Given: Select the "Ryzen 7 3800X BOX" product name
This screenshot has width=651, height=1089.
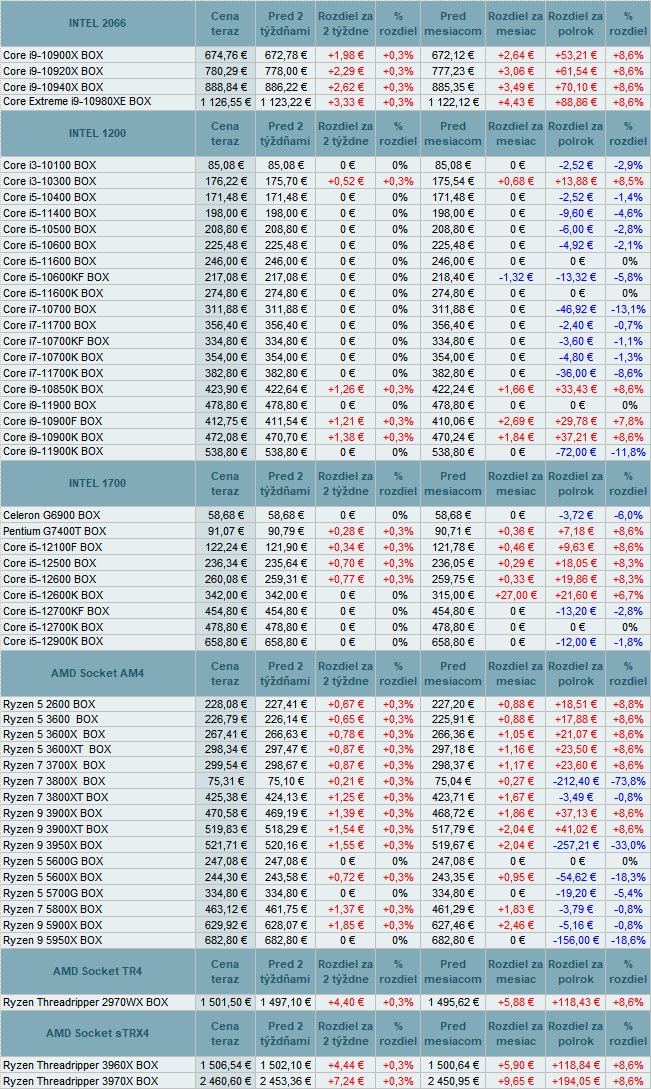Looking at the screenshot, I should [x=54, y=781].
